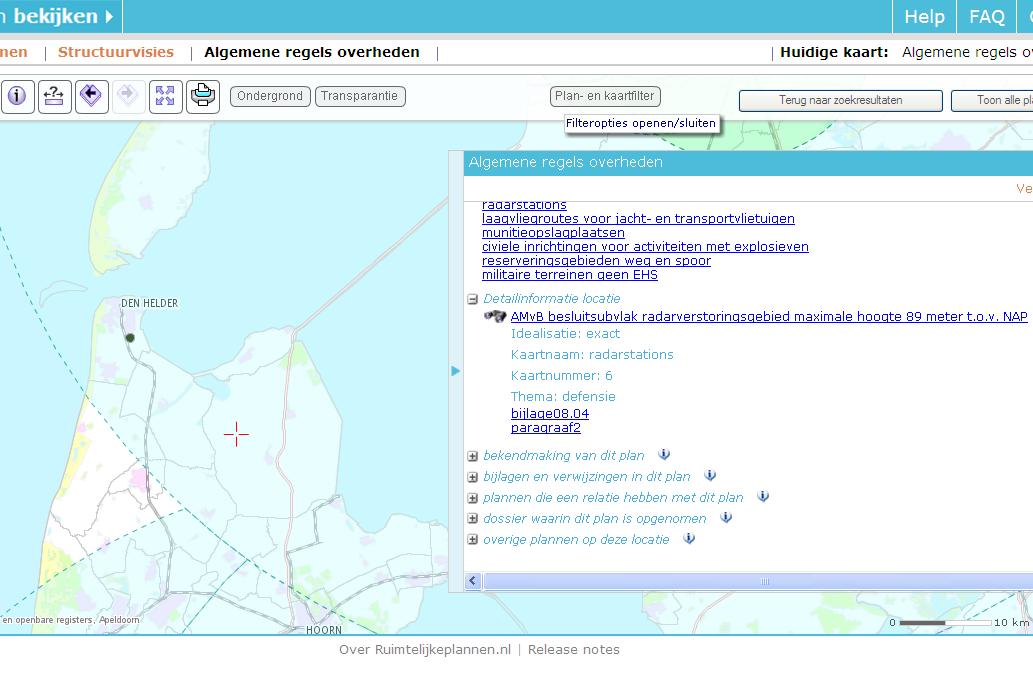Go back using purple back-arrow icon
This screenshot has width=1033, height=693.
[x=91, y=97]
